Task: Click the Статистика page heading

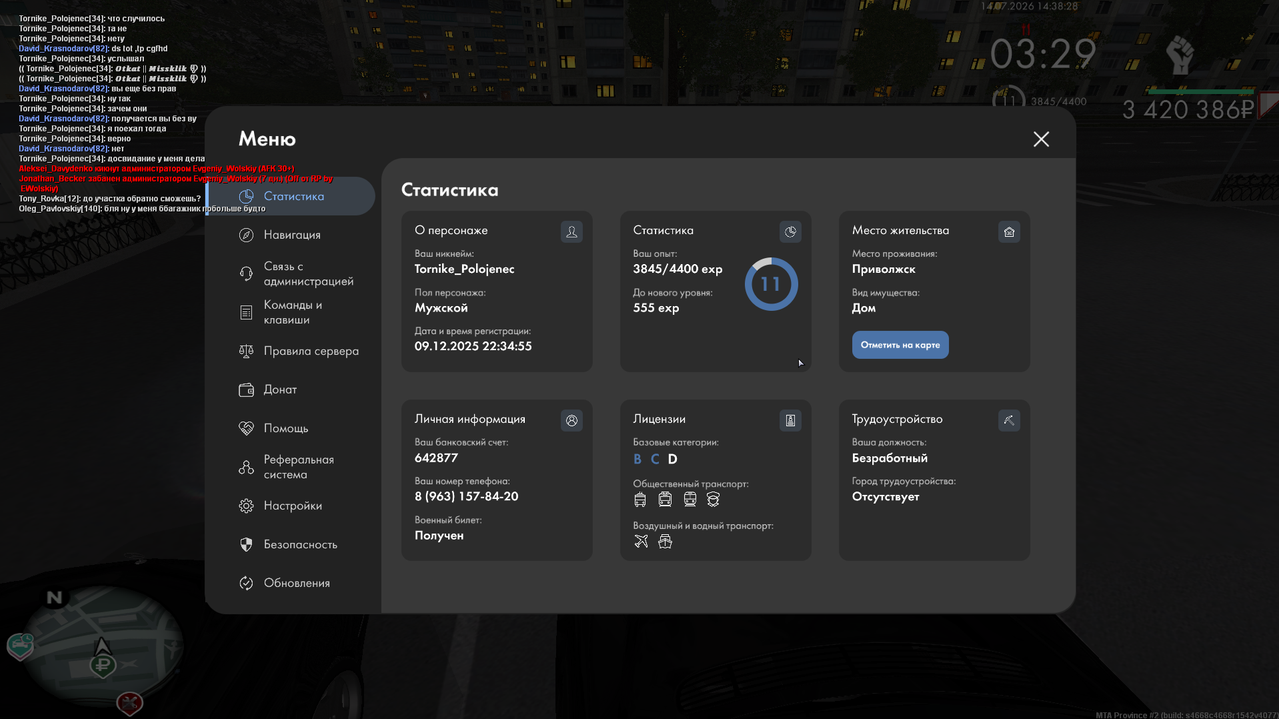Action: click(x=450, y=190)
